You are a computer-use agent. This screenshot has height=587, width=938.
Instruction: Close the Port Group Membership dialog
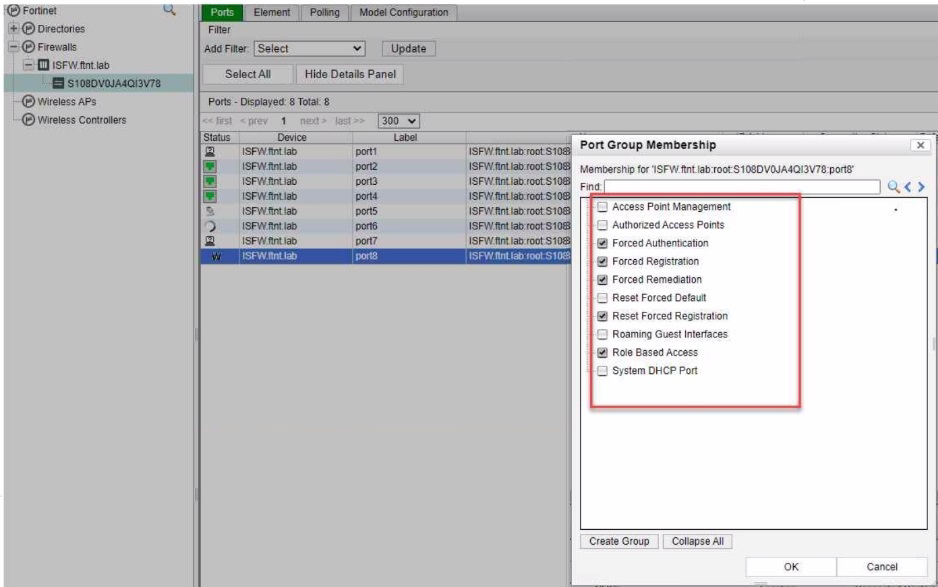pyautogui.click(x=920, y=146)
